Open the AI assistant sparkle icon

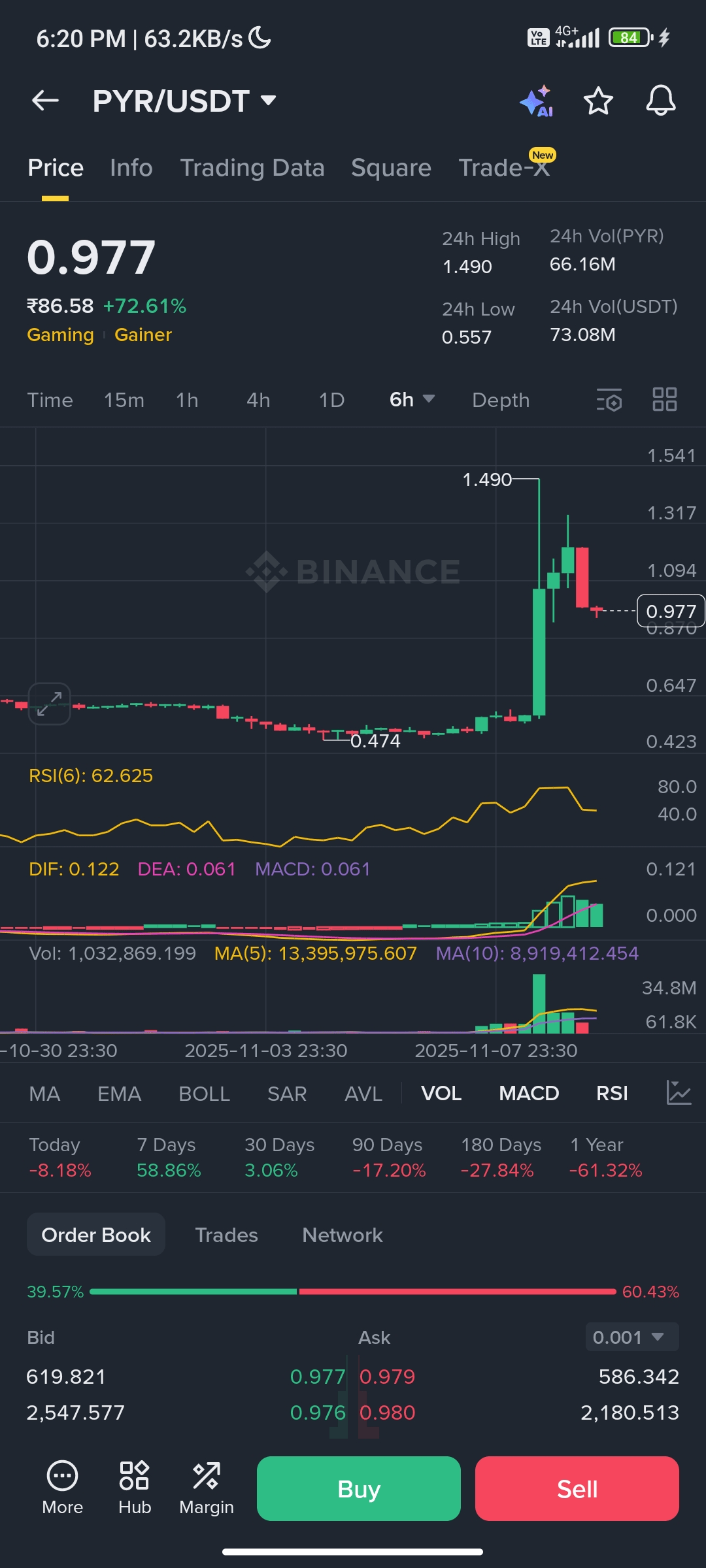[x=536, y=101]
